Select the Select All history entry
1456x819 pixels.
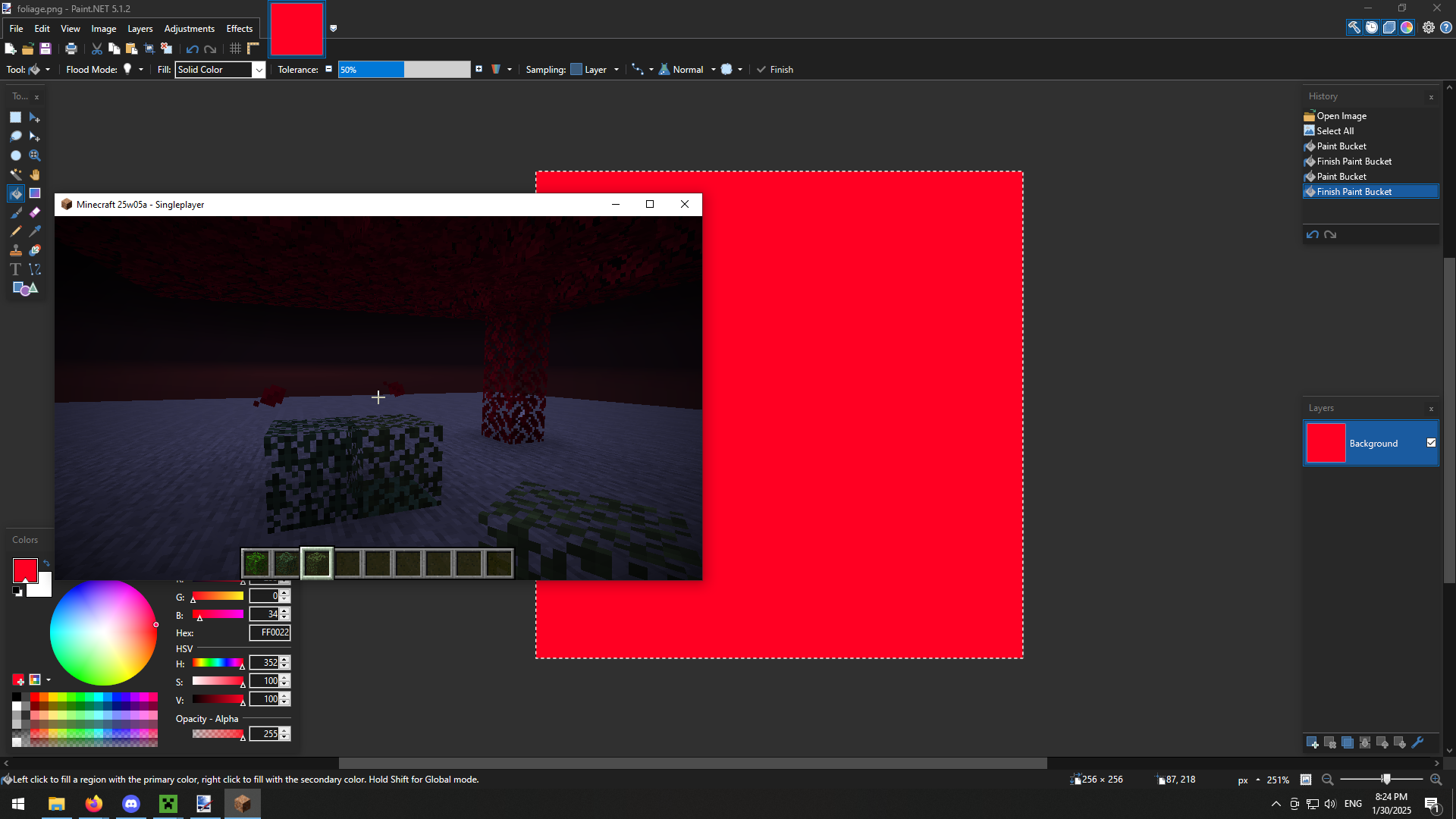point(1335,131)
